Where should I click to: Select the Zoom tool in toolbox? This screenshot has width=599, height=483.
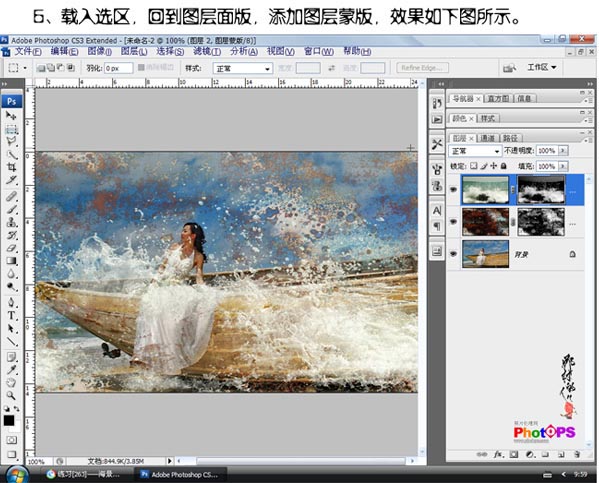point(11,395)
